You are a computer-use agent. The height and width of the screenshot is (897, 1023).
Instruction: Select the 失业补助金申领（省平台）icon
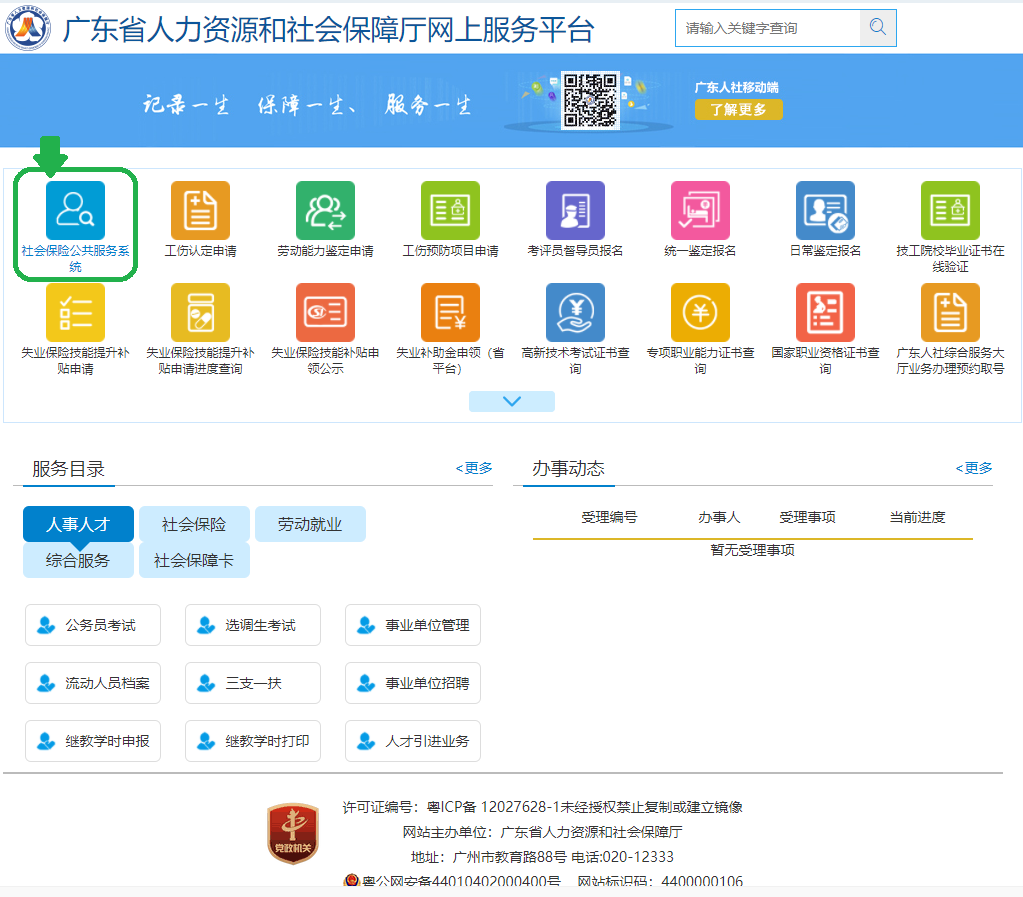click(x=449, y=312)
